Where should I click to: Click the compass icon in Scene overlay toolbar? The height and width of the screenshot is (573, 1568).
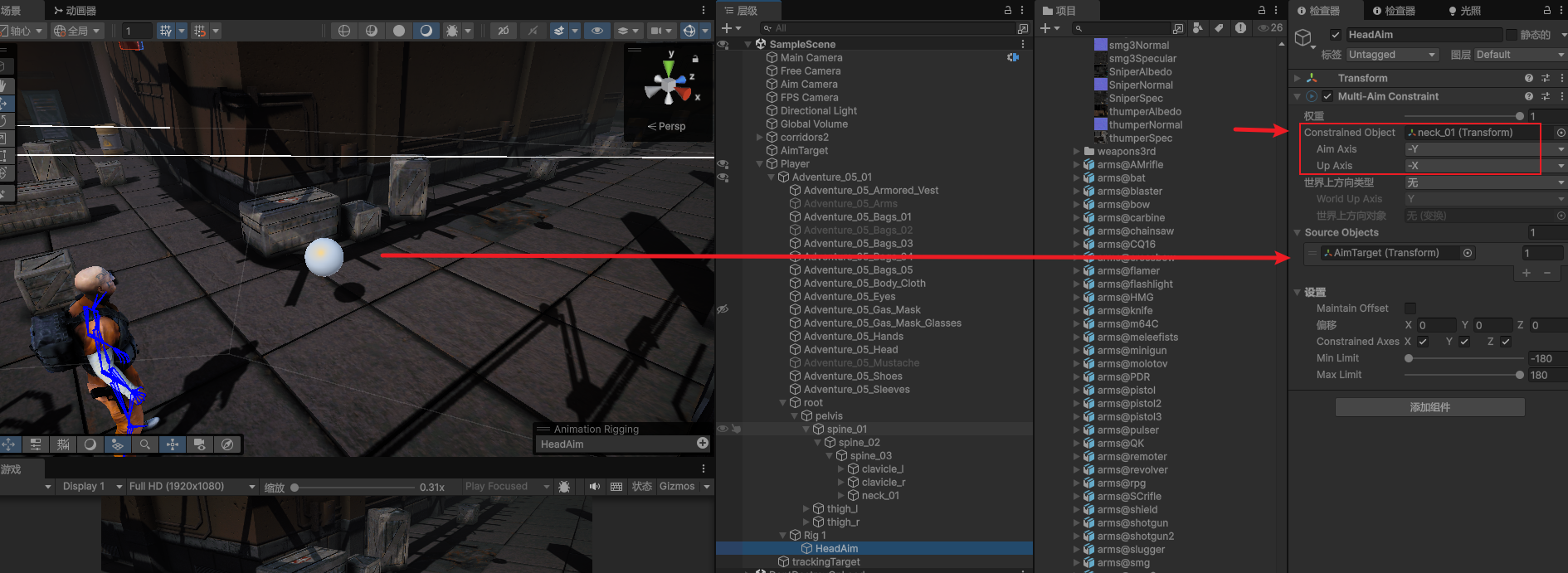(x=227, y=444)
